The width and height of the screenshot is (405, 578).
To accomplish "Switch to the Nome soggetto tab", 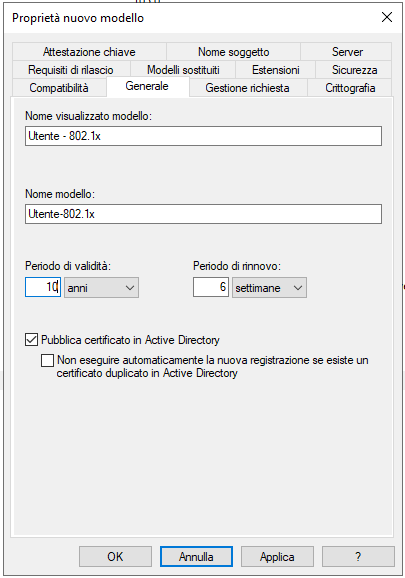I will 234,52.
